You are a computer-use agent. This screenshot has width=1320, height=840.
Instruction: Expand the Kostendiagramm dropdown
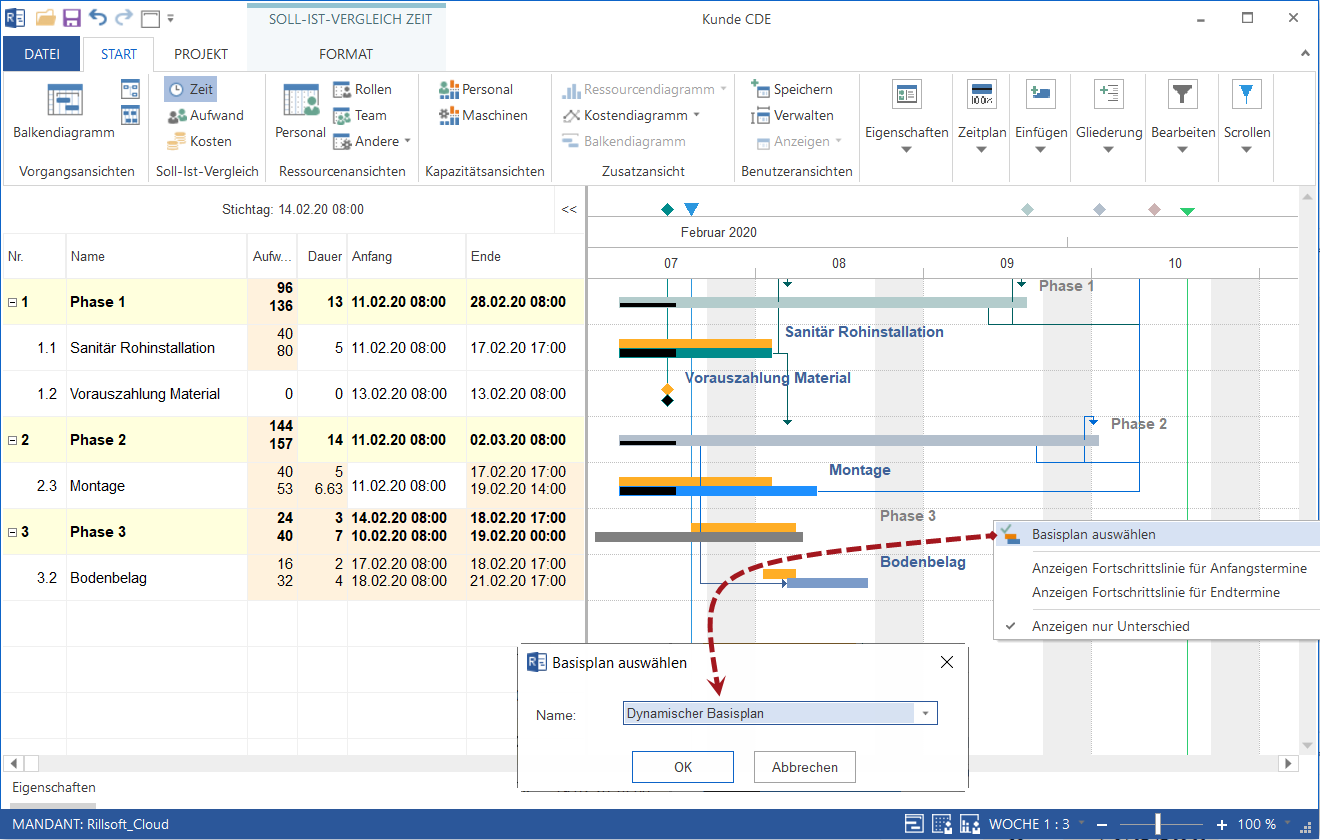click(697, 115)
